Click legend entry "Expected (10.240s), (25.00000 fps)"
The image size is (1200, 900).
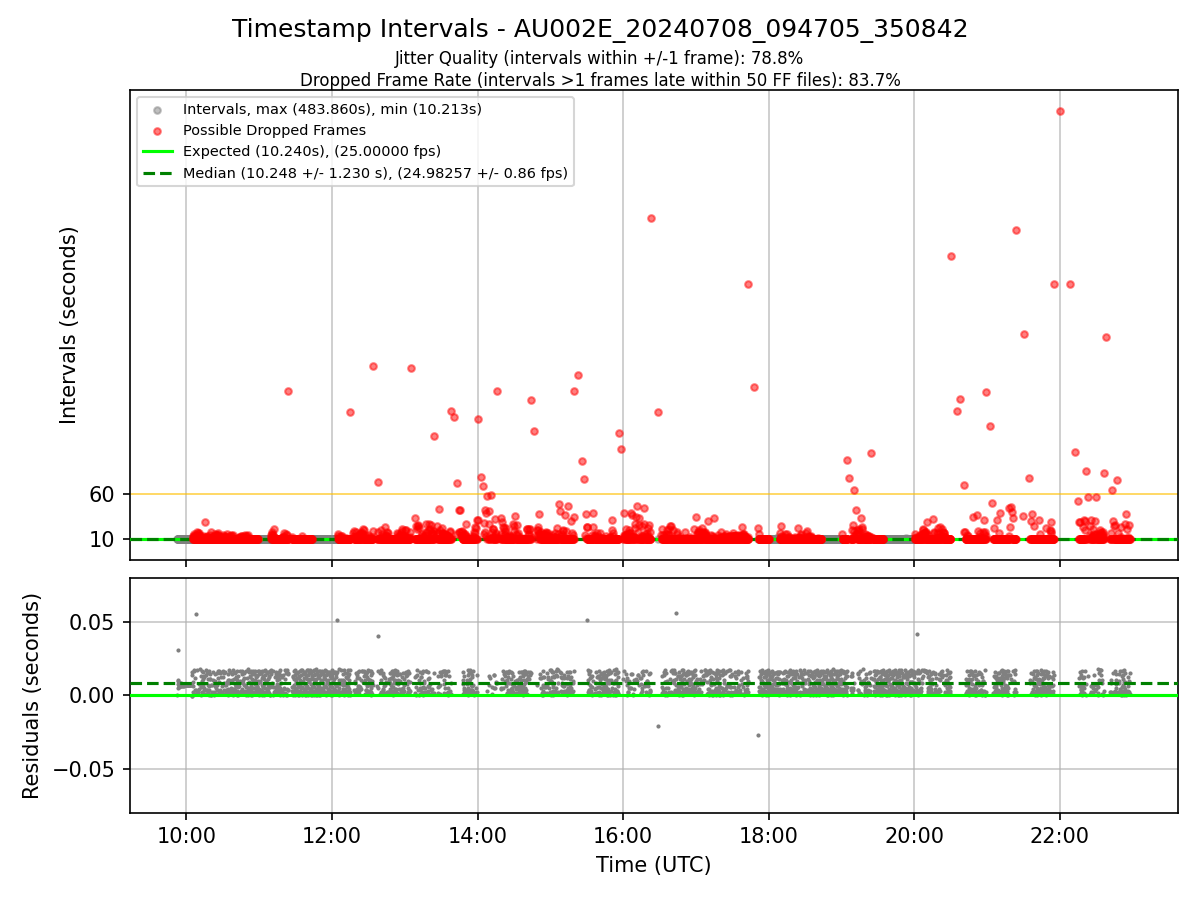click(x=312, y=151)
